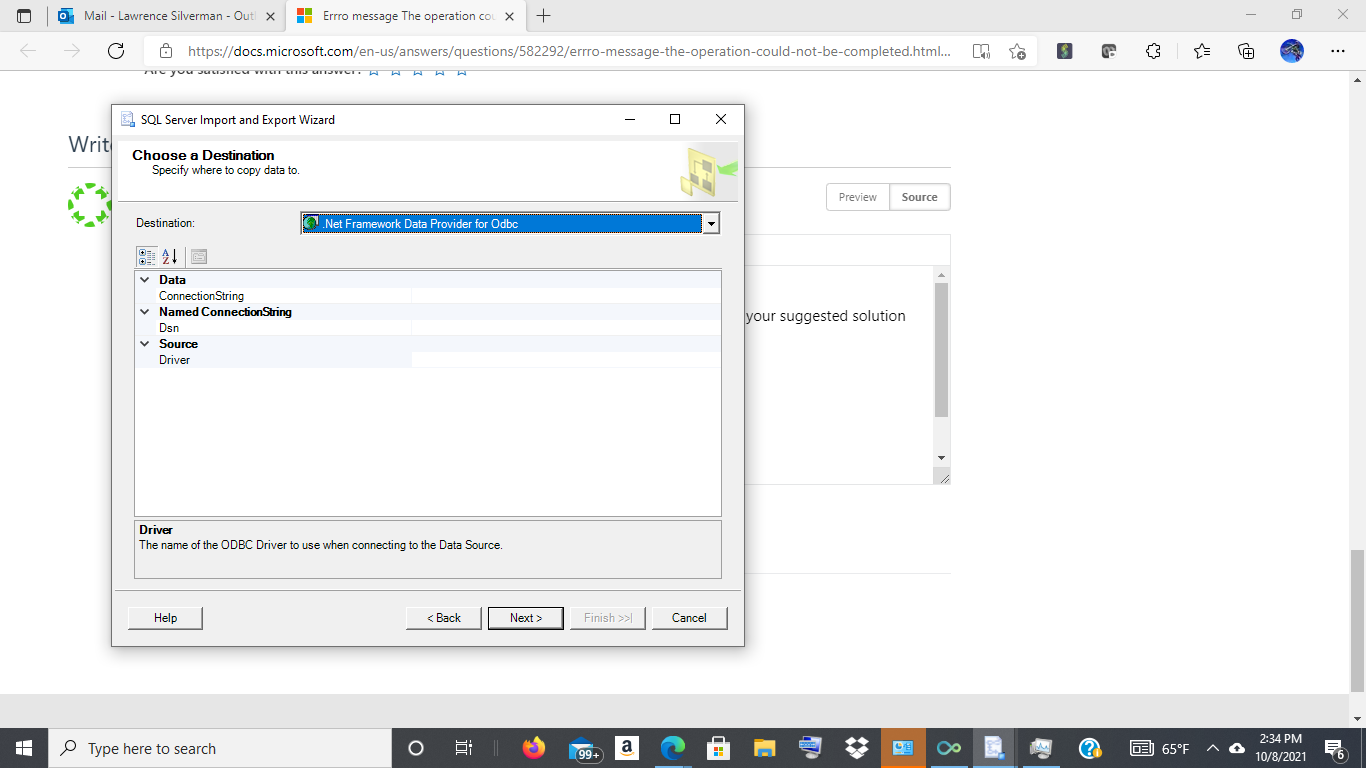Close the SQL Server wizard window

tap(721, 119)
